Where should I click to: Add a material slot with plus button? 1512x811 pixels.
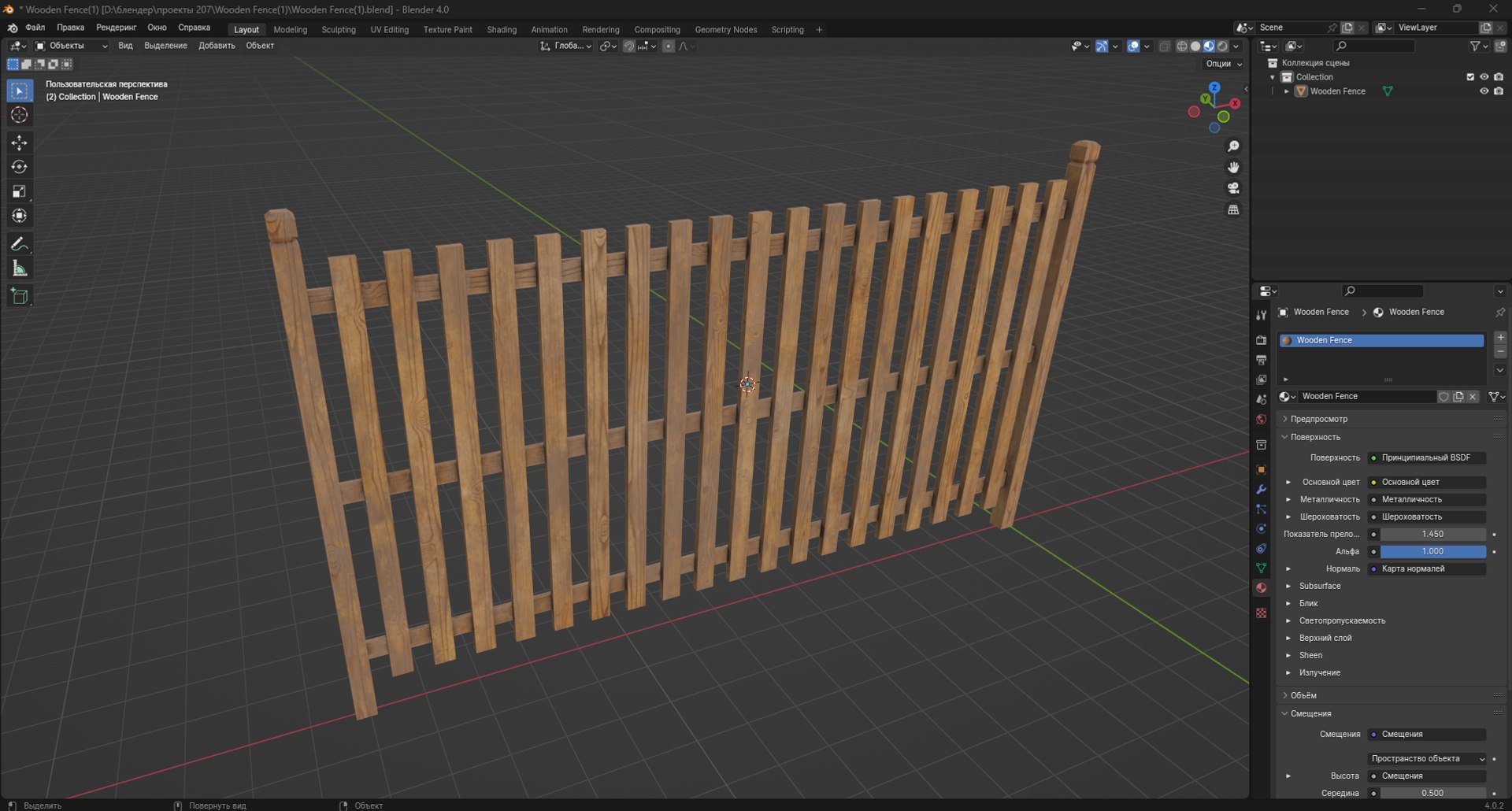(x=1500, y=337)
